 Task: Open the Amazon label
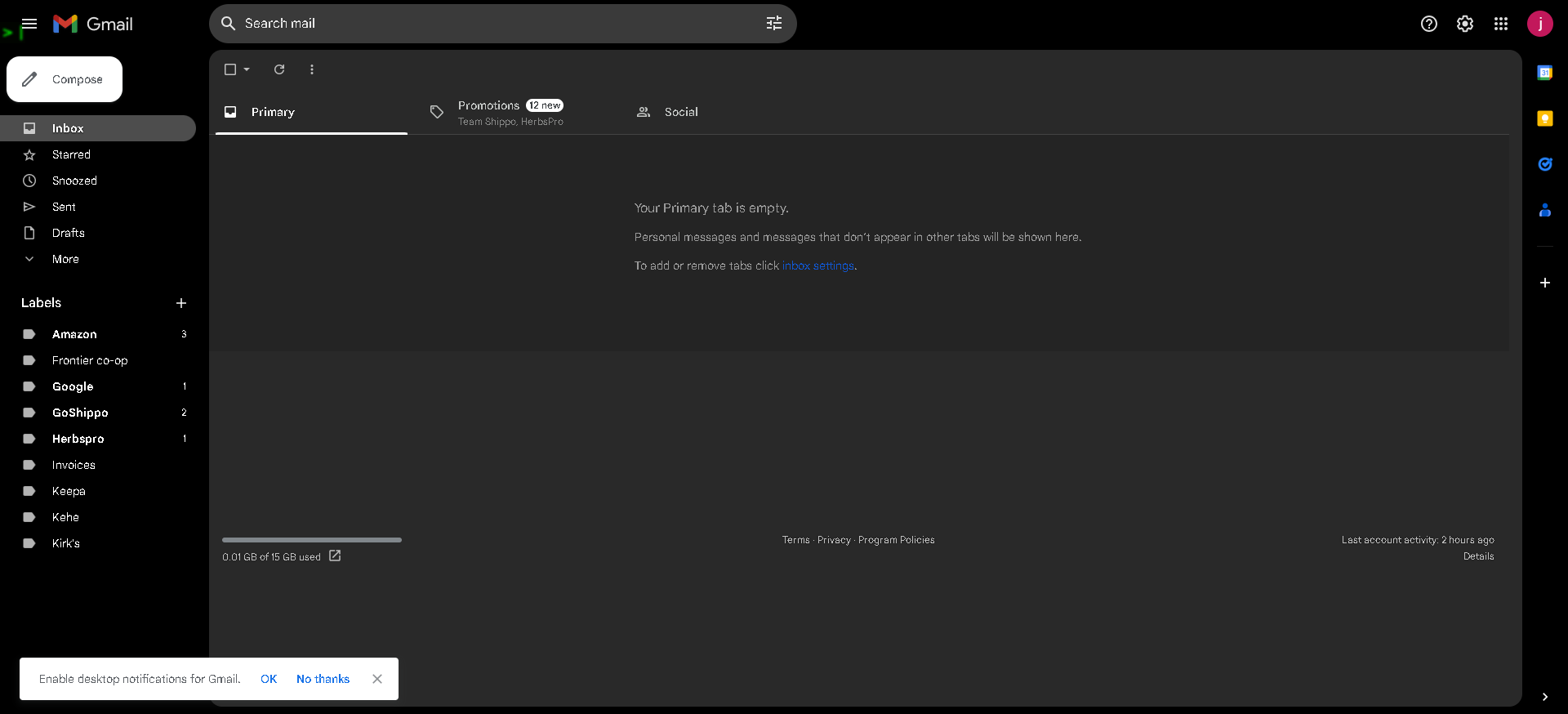(98, 334)
